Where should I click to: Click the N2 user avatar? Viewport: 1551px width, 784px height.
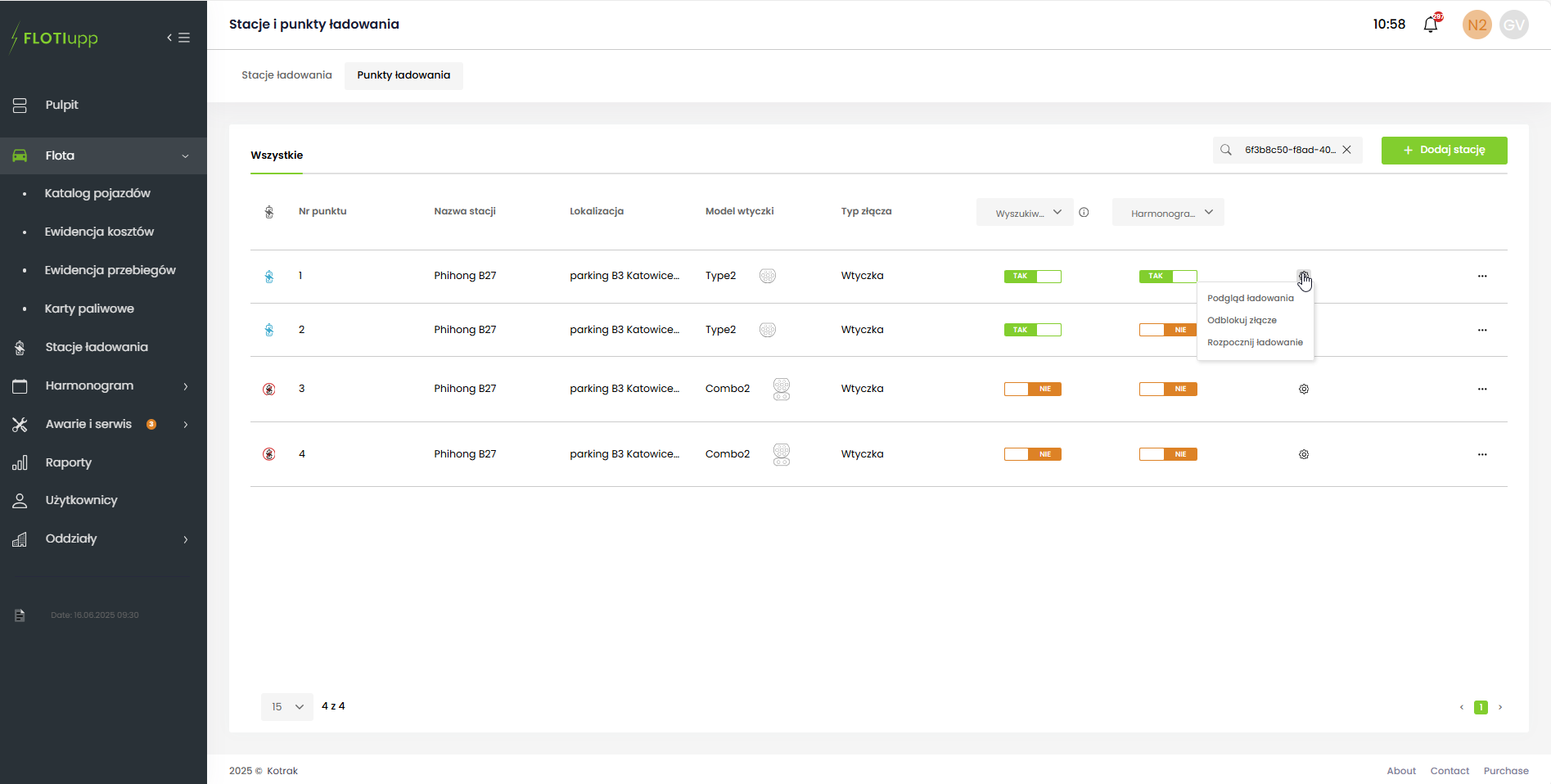(1477, 25)
